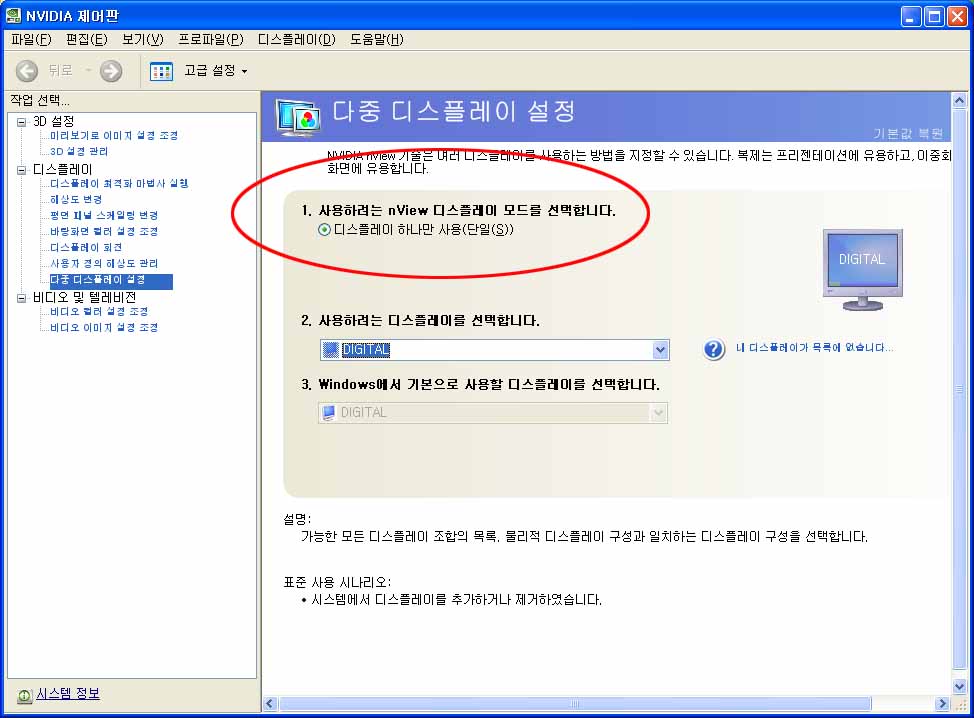Open the 편집(E) menu
974x718 pixels.
[86, 40]
